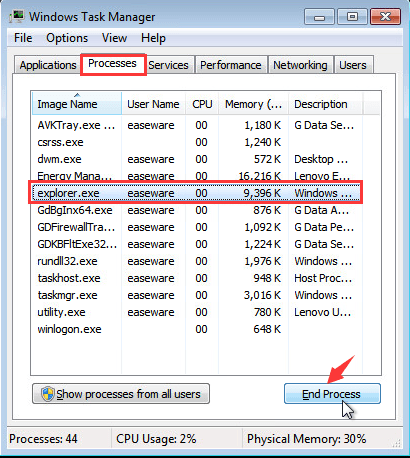Viewport: 410px width, 458px height.
Task: Open the Options menu
Action: [x=67, y=38]
